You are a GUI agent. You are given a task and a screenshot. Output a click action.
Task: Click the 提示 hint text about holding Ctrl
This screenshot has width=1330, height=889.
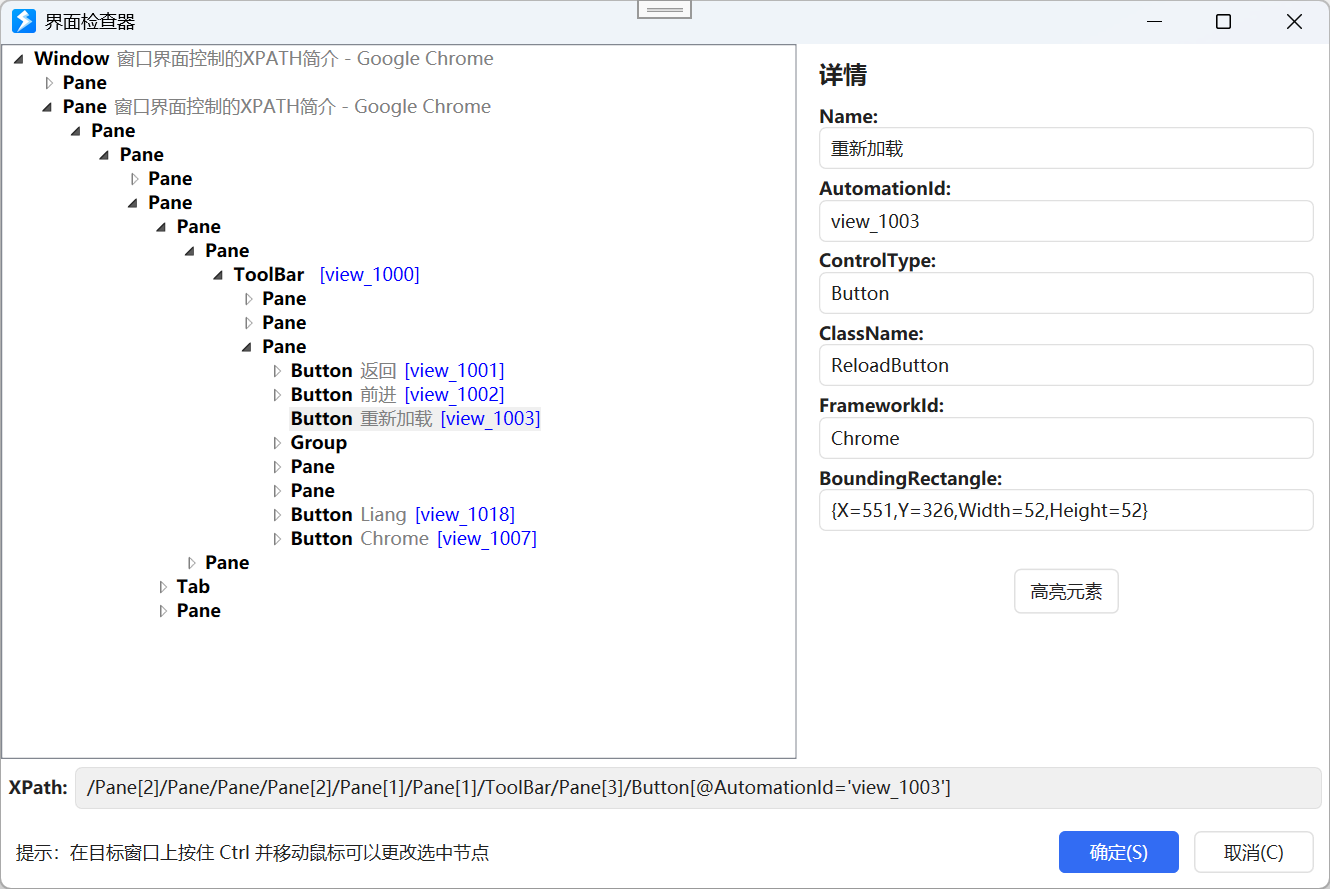252,853
